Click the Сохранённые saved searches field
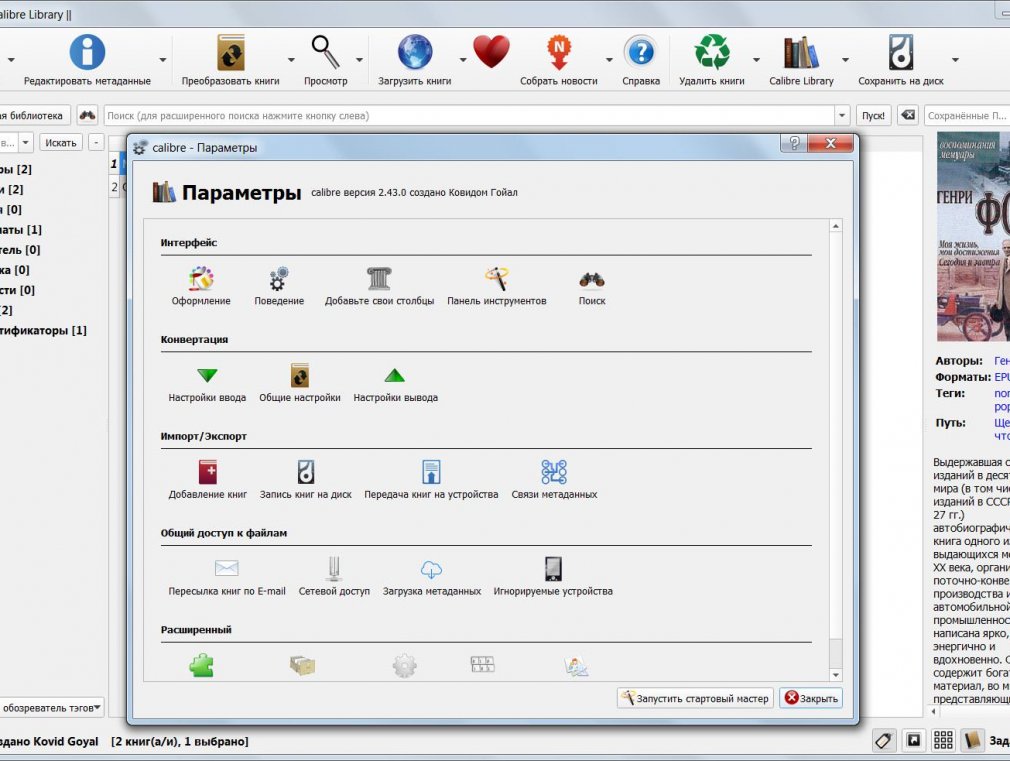This screenshot has width=1010, height=761. pos(967,116)
